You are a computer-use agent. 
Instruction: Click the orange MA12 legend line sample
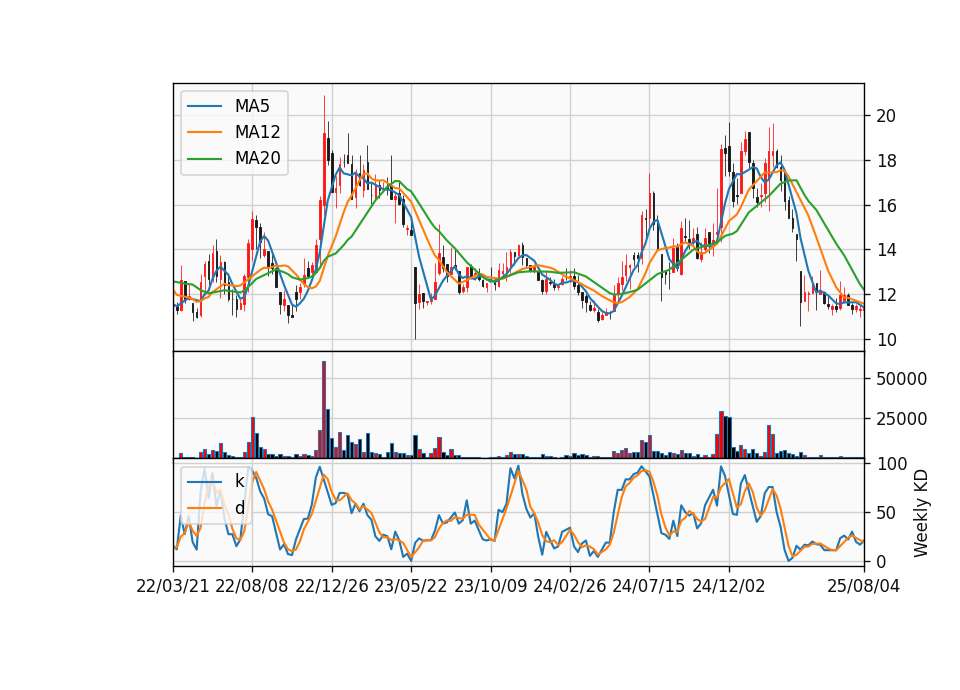204,132
